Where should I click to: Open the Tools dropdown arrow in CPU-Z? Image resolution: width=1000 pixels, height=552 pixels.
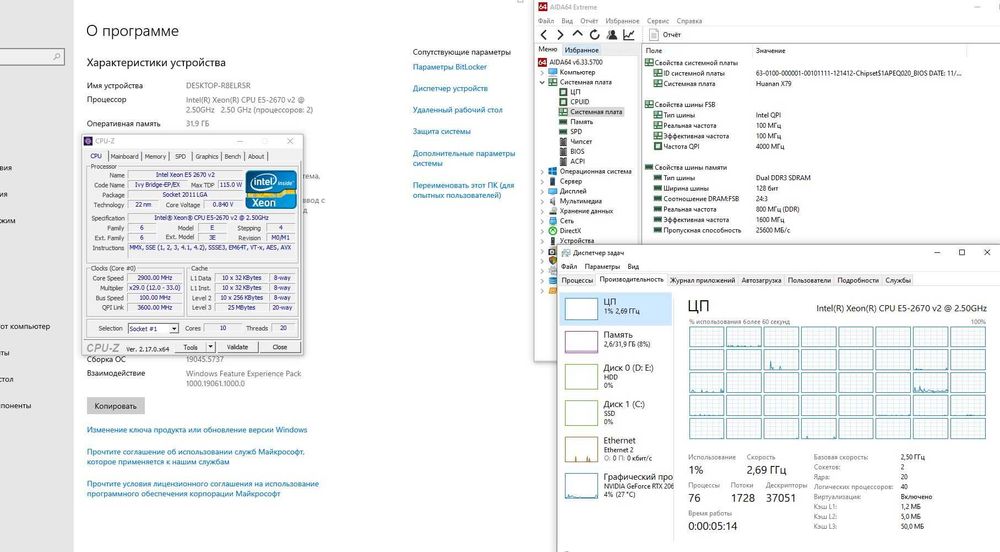(210, 347)
